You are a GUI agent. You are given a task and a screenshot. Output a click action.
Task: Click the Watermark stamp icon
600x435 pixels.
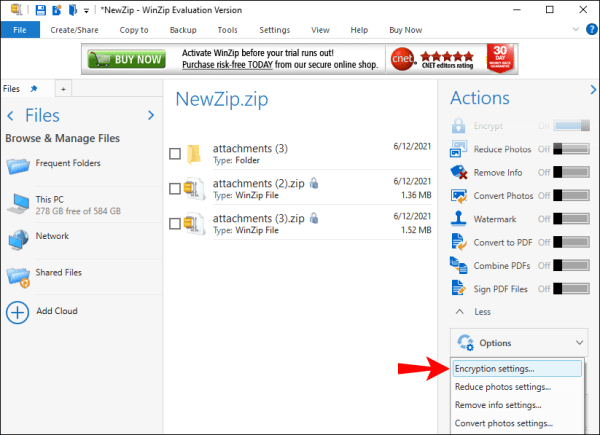(x=458, y=218)
